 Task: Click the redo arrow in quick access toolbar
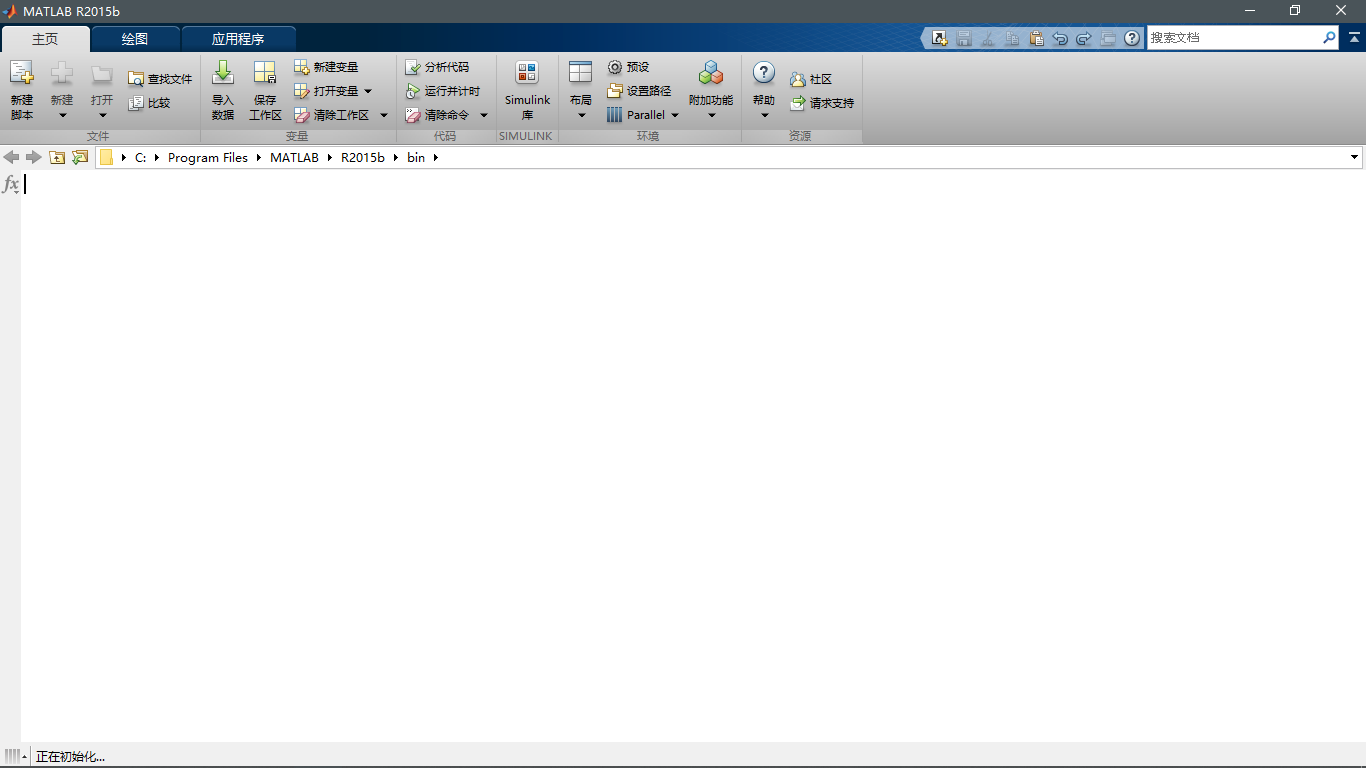pyautogui.click(x=1084, y=38)
